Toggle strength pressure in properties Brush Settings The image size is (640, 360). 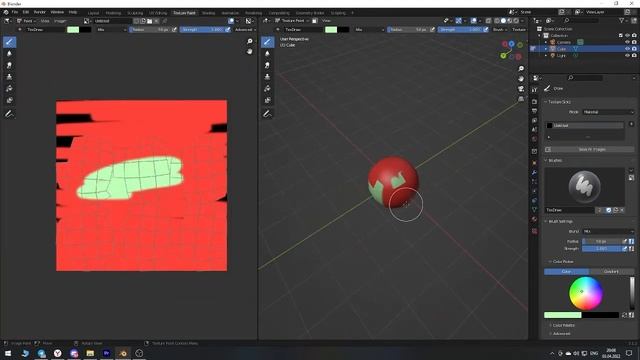tap(624, 249)
